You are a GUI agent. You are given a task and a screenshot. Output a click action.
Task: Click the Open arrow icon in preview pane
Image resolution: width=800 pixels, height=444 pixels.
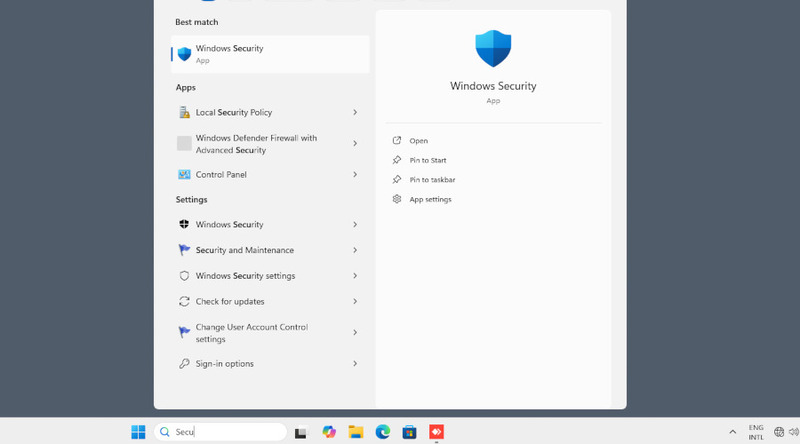click(x=396, y=140)
